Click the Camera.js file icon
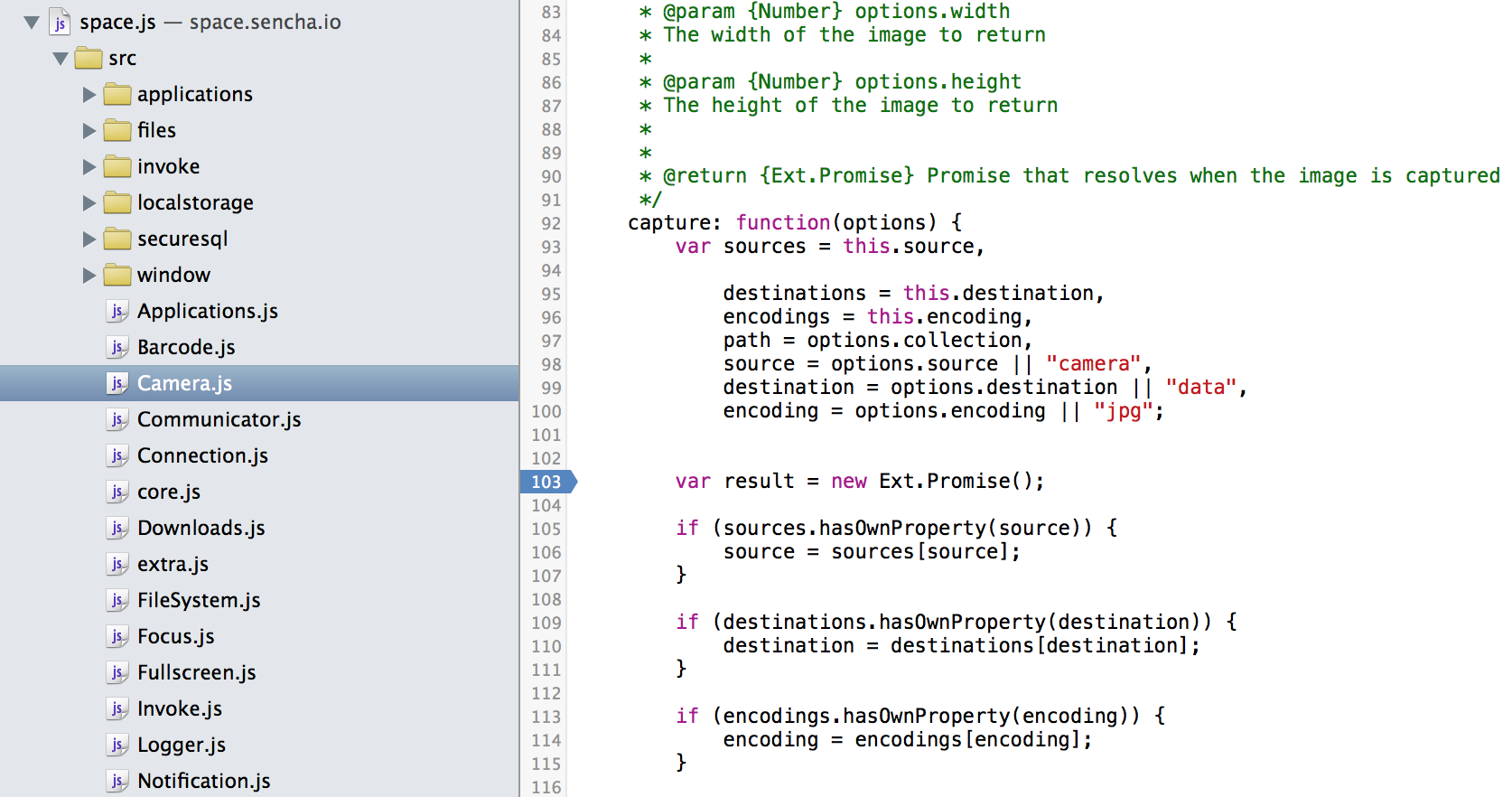 pyautogui.click(x=117, y=384)
